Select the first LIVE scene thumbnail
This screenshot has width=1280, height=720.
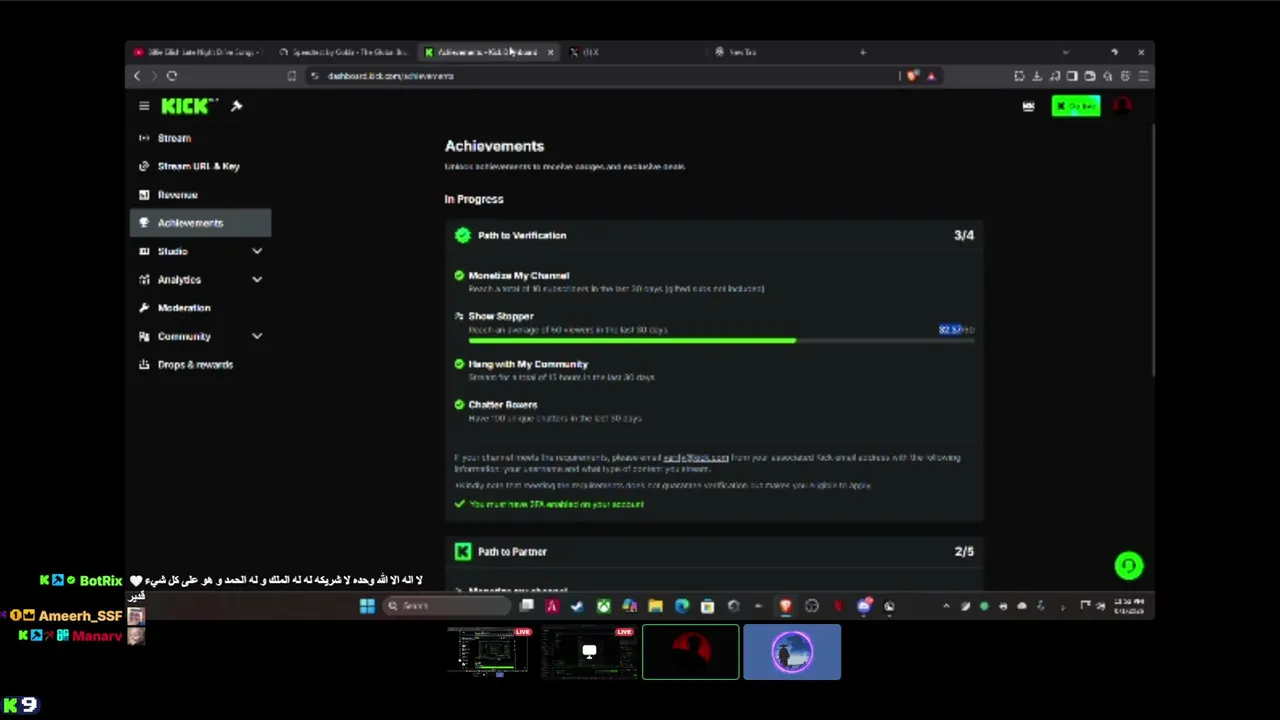point(489,652)
